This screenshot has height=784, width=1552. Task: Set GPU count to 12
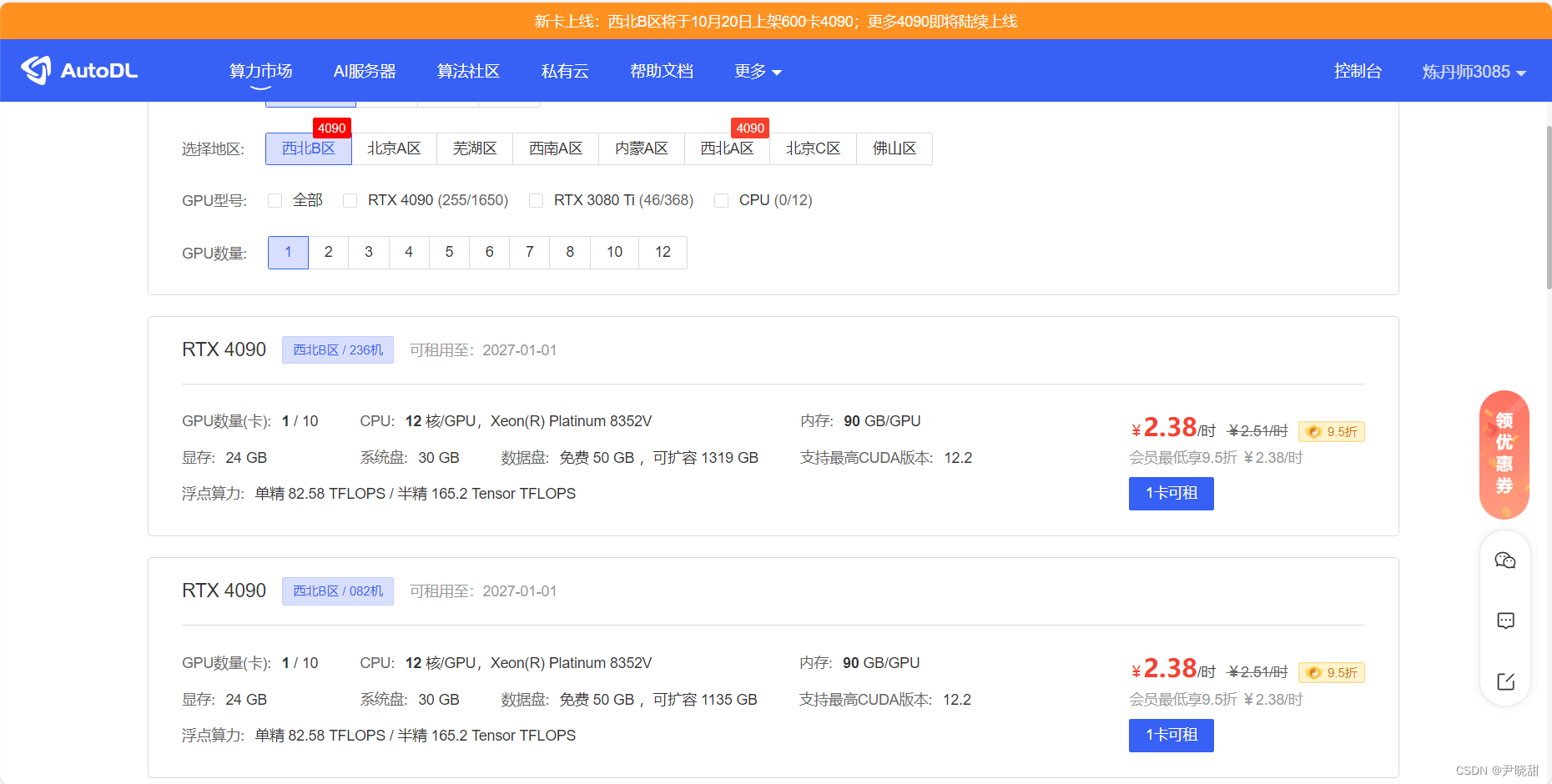[663, 252]
